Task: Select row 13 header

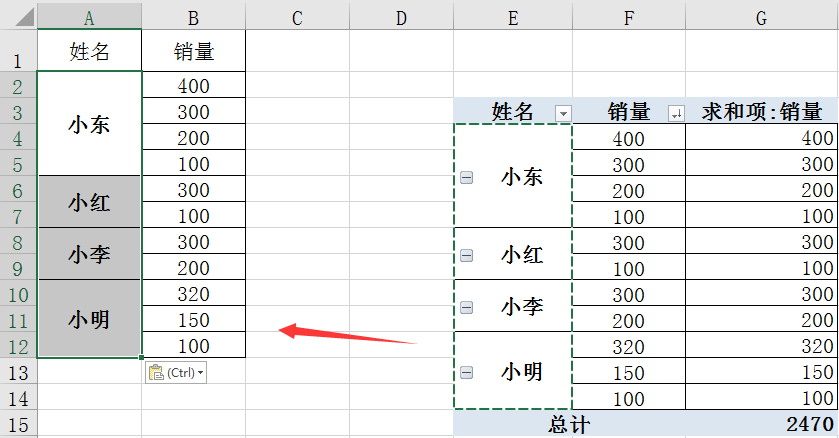Action: pos(18,371)
